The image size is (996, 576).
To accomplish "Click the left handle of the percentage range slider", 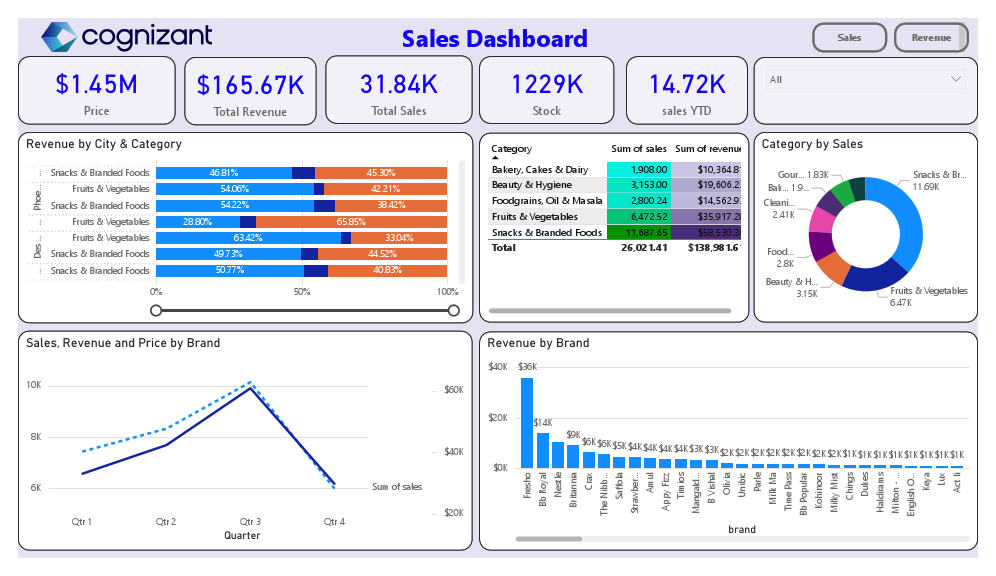I will [156, 310].
